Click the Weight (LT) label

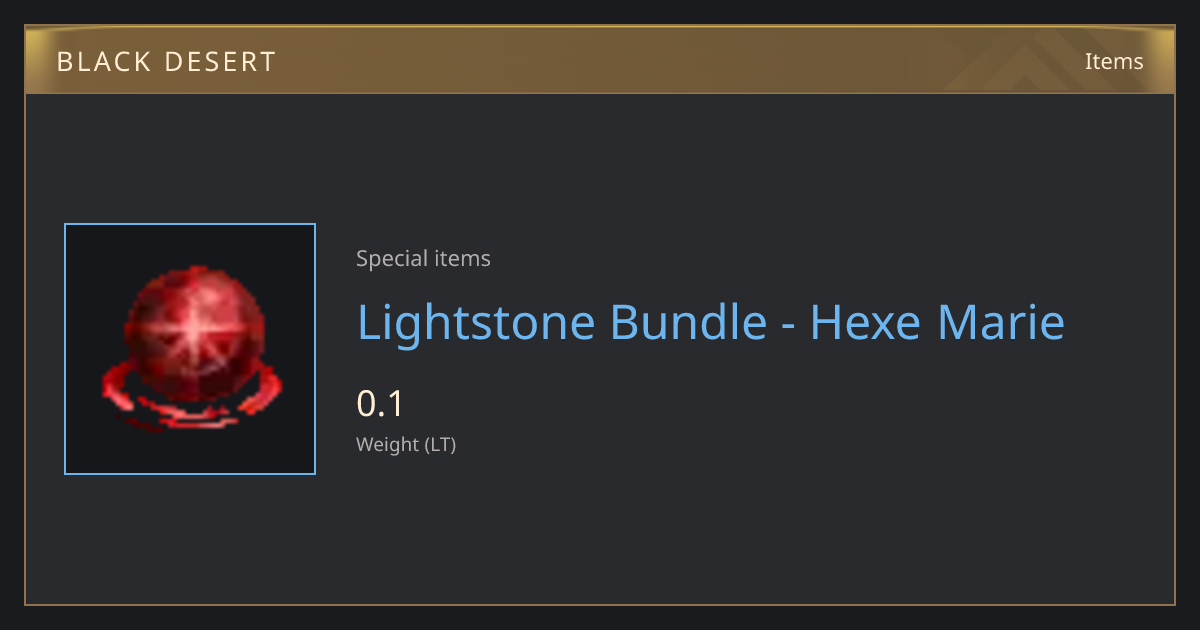pos(406,445)
